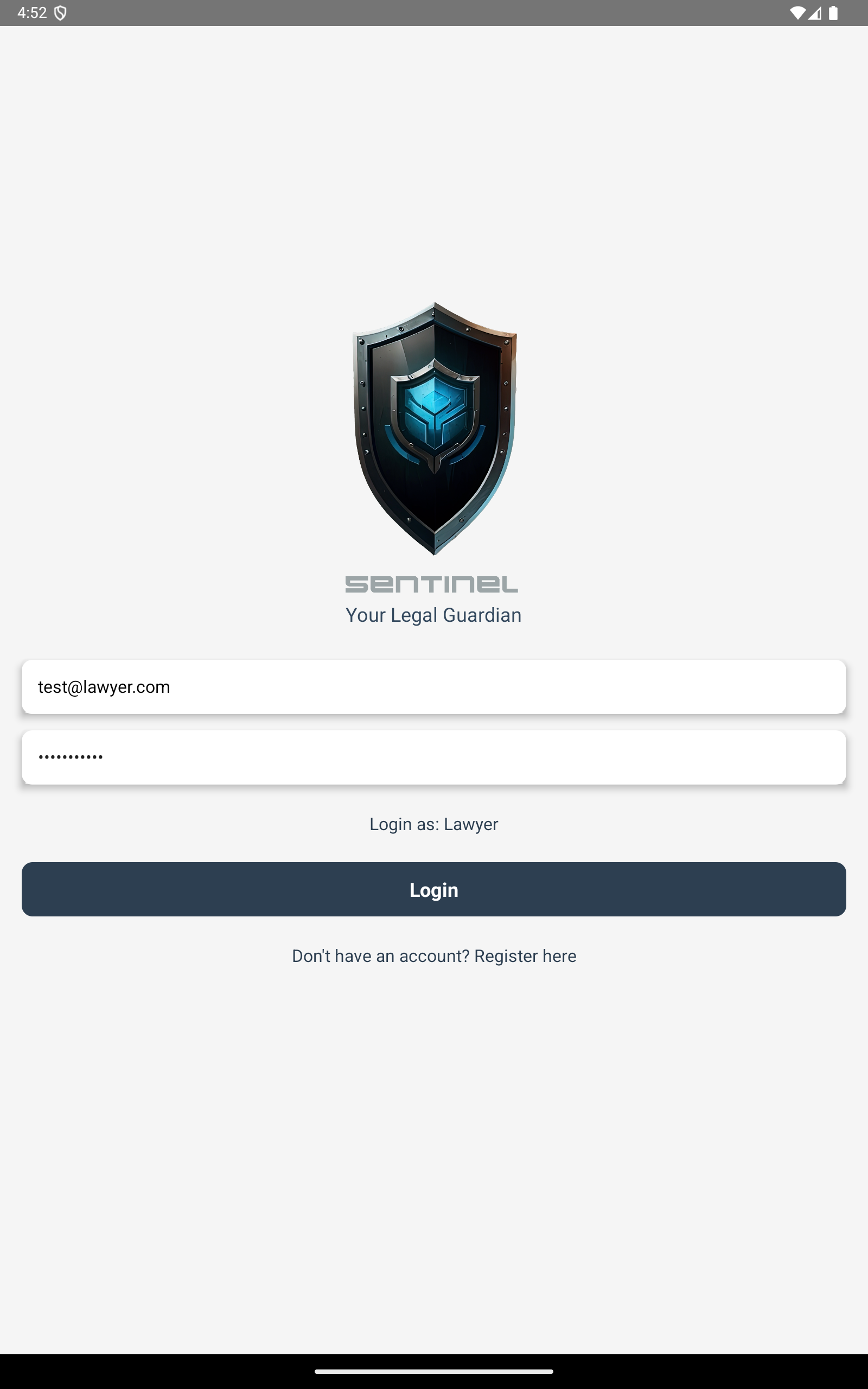Tap the shield icon in status bar

click(x=60, y=12)
